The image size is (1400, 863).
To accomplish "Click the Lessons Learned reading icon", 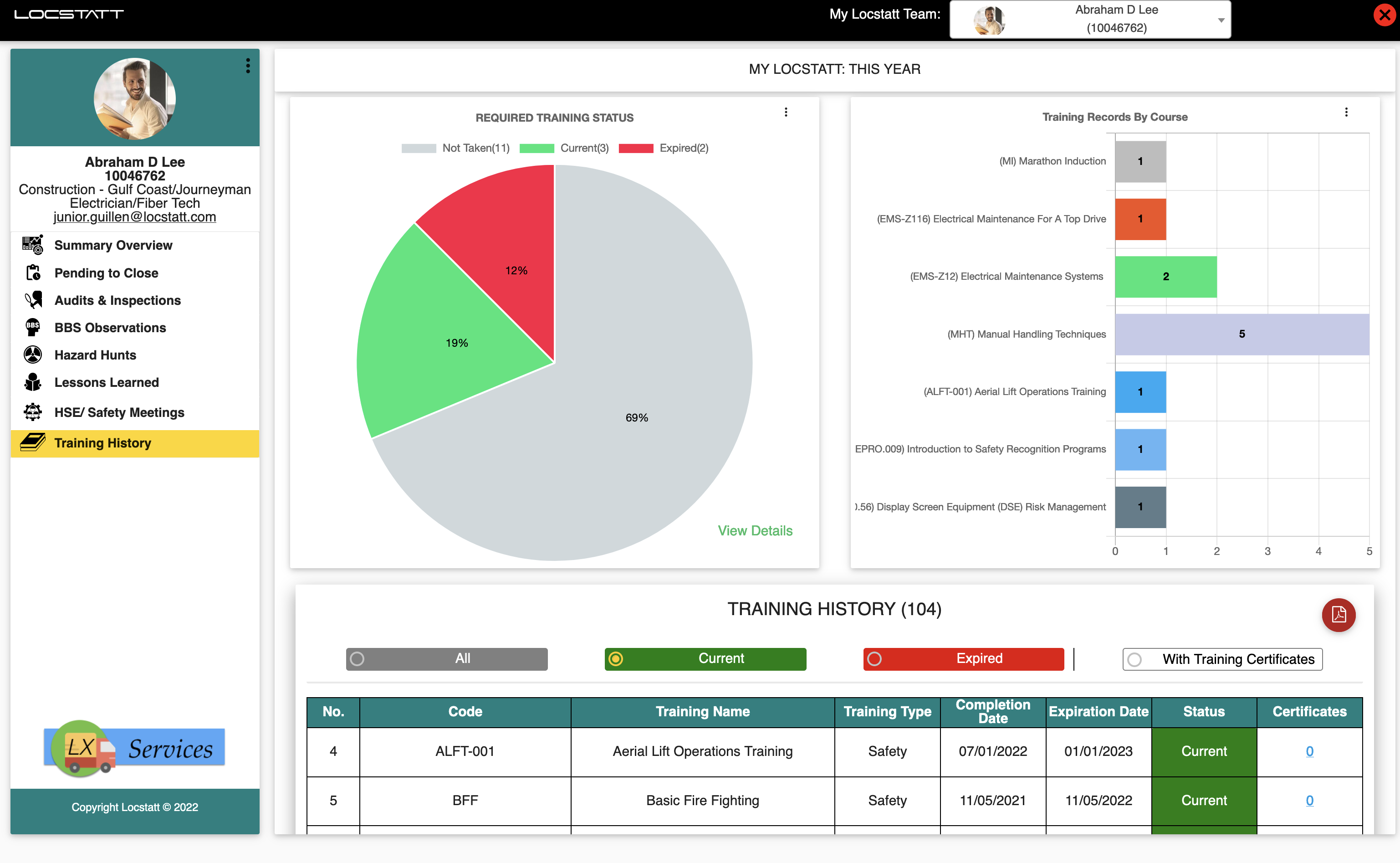I will 32,382.
